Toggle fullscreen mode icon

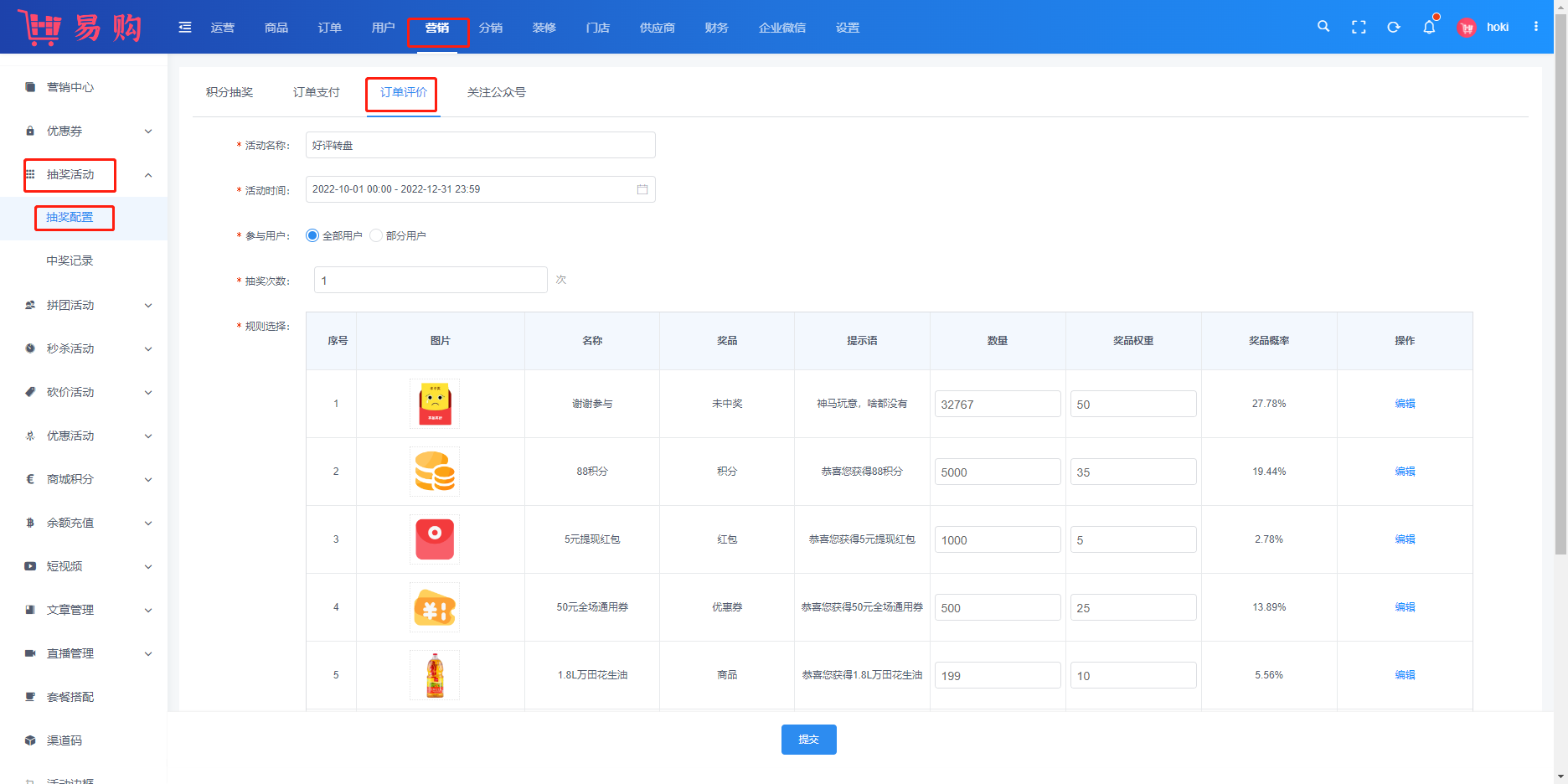[x=1359, y=28]
